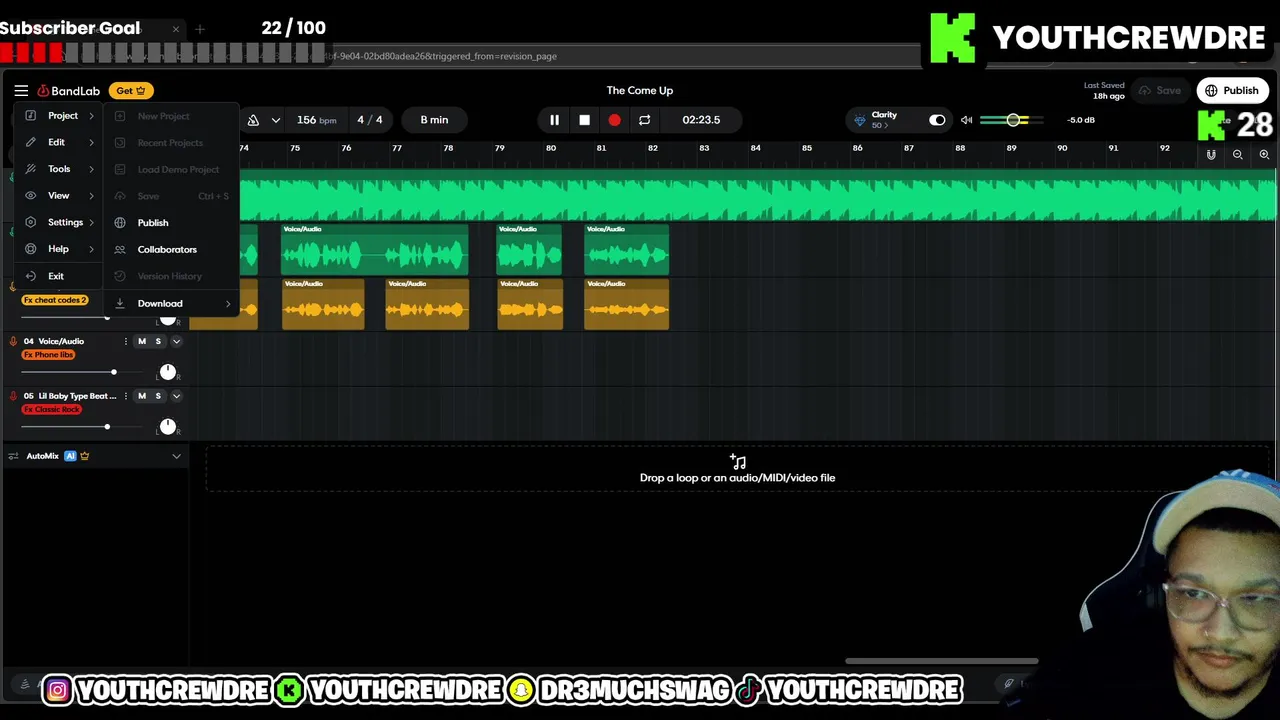Solo track 04 with S button

pos(158,342)
